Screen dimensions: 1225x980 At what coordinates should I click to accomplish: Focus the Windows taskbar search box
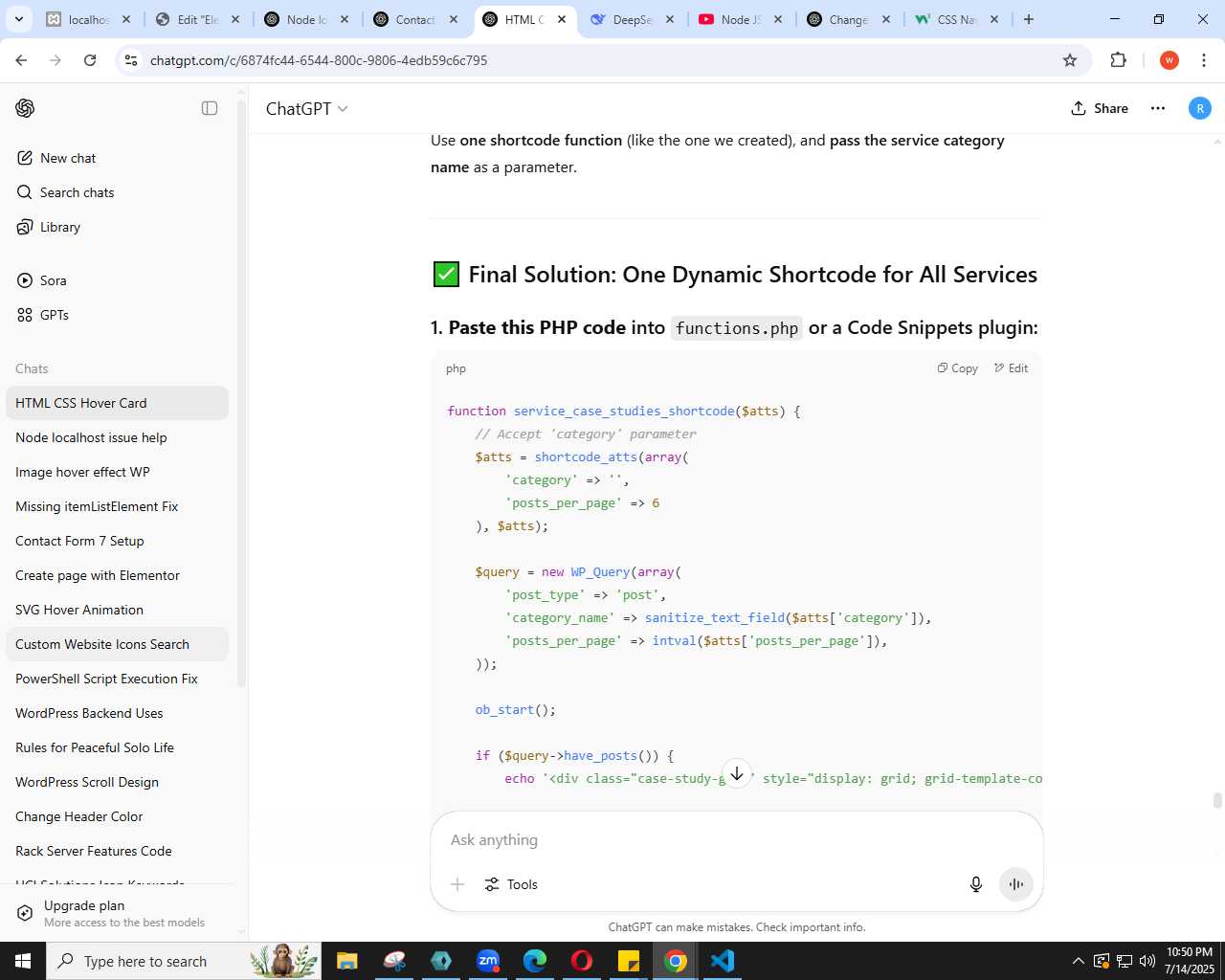pos(186,961)
